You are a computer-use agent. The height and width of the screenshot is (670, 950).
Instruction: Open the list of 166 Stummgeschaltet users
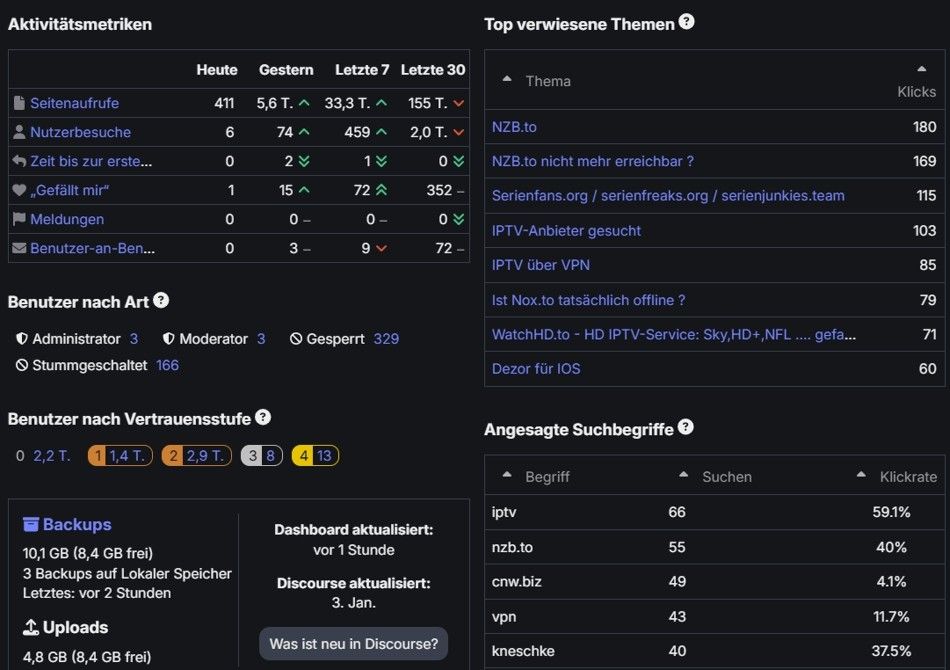point(167,365)
